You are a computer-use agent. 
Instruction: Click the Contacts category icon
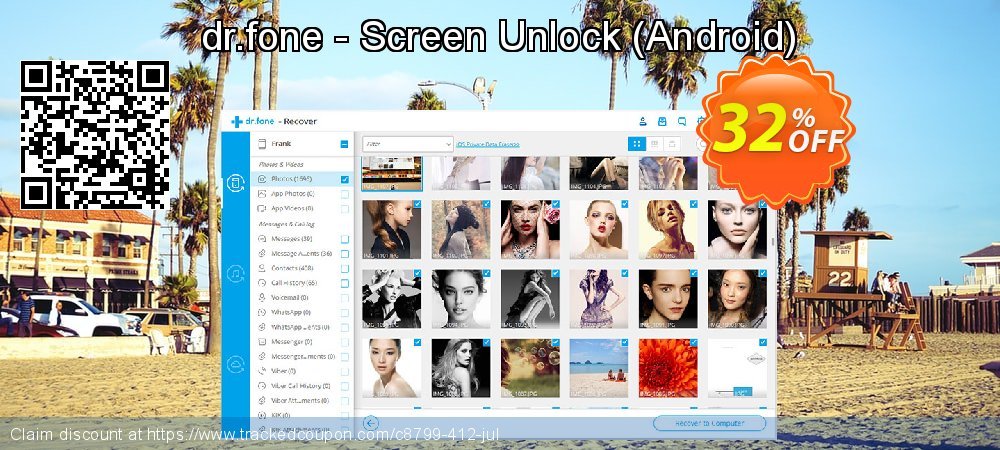[261, 268]
